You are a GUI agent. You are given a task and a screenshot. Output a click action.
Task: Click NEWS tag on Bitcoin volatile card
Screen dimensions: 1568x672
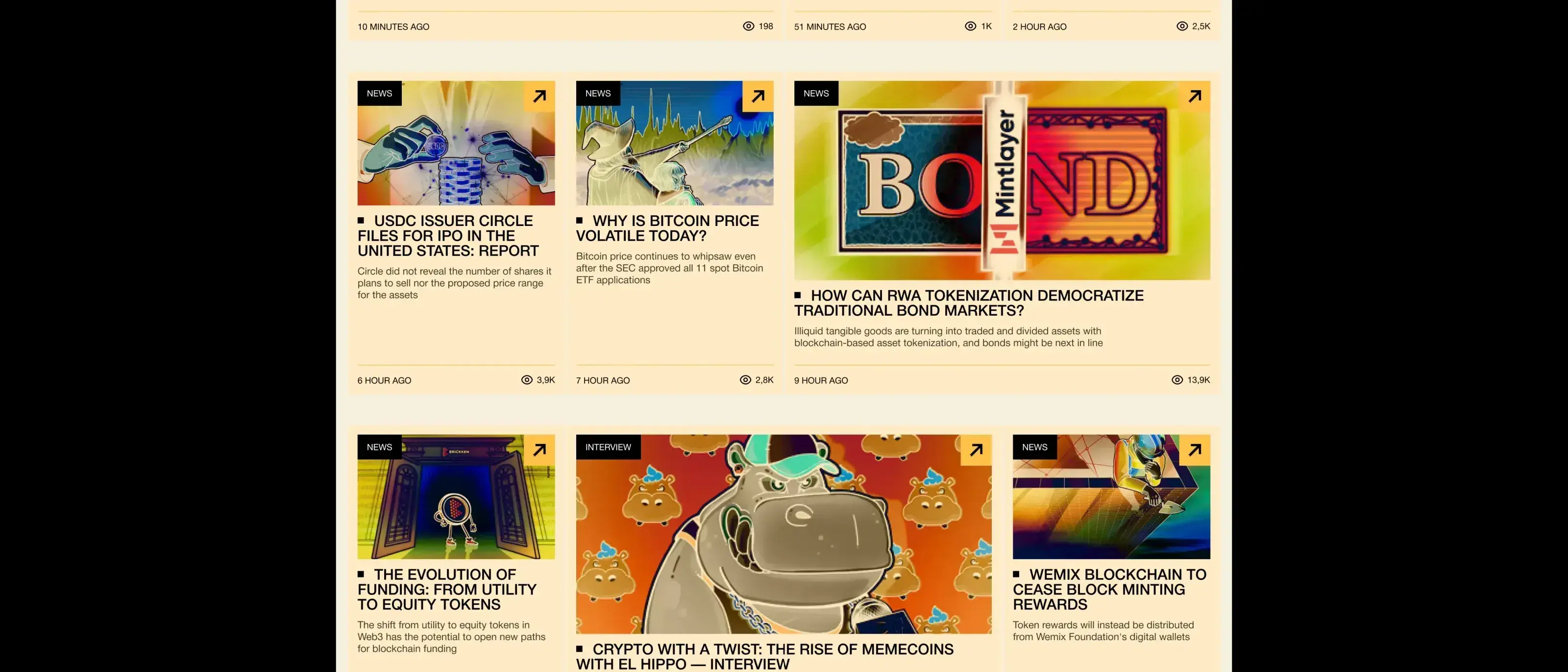tap(598, 93)
